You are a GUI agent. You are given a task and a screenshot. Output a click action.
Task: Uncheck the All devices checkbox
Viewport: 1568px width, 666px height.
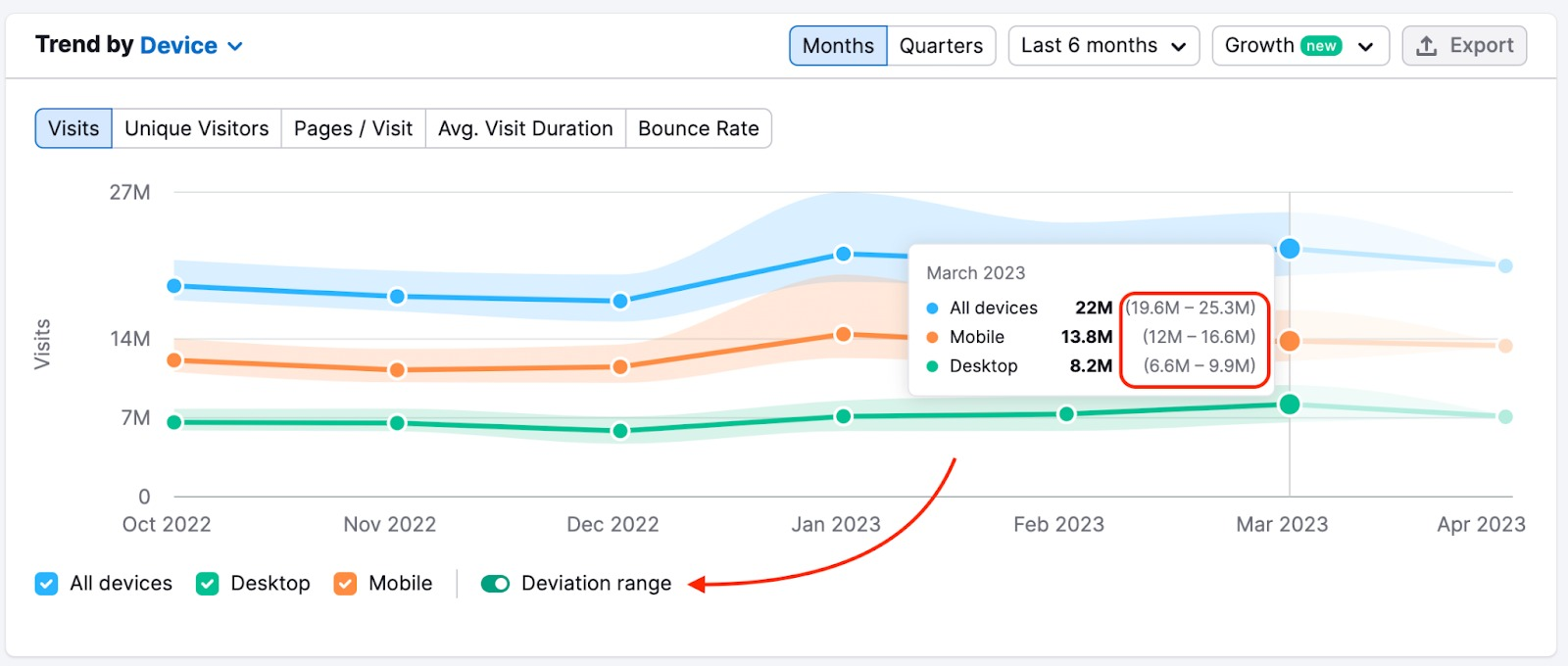[x=46, y=584]
